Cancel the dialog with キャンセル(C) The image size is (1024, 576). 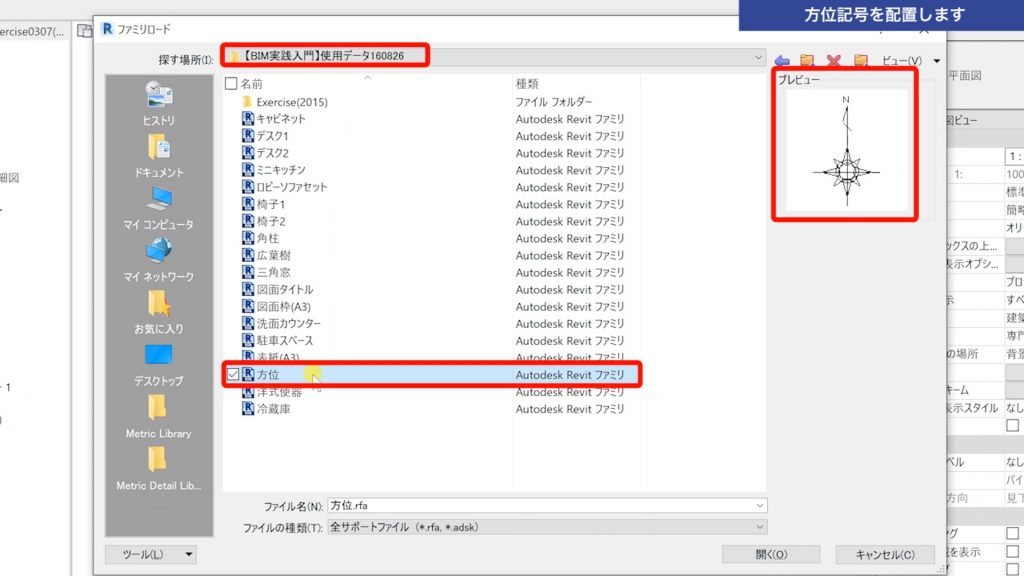pyautogui.click(x=885, y=553)
